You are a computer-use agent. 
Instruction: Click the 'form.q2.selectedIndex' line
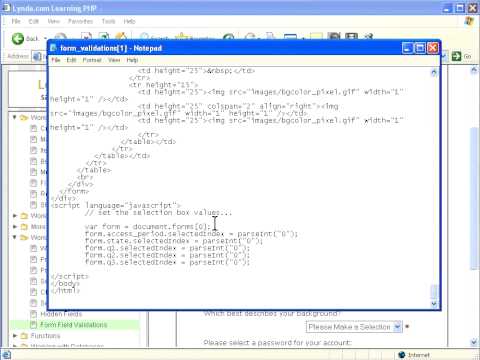(x=167, y=255)
